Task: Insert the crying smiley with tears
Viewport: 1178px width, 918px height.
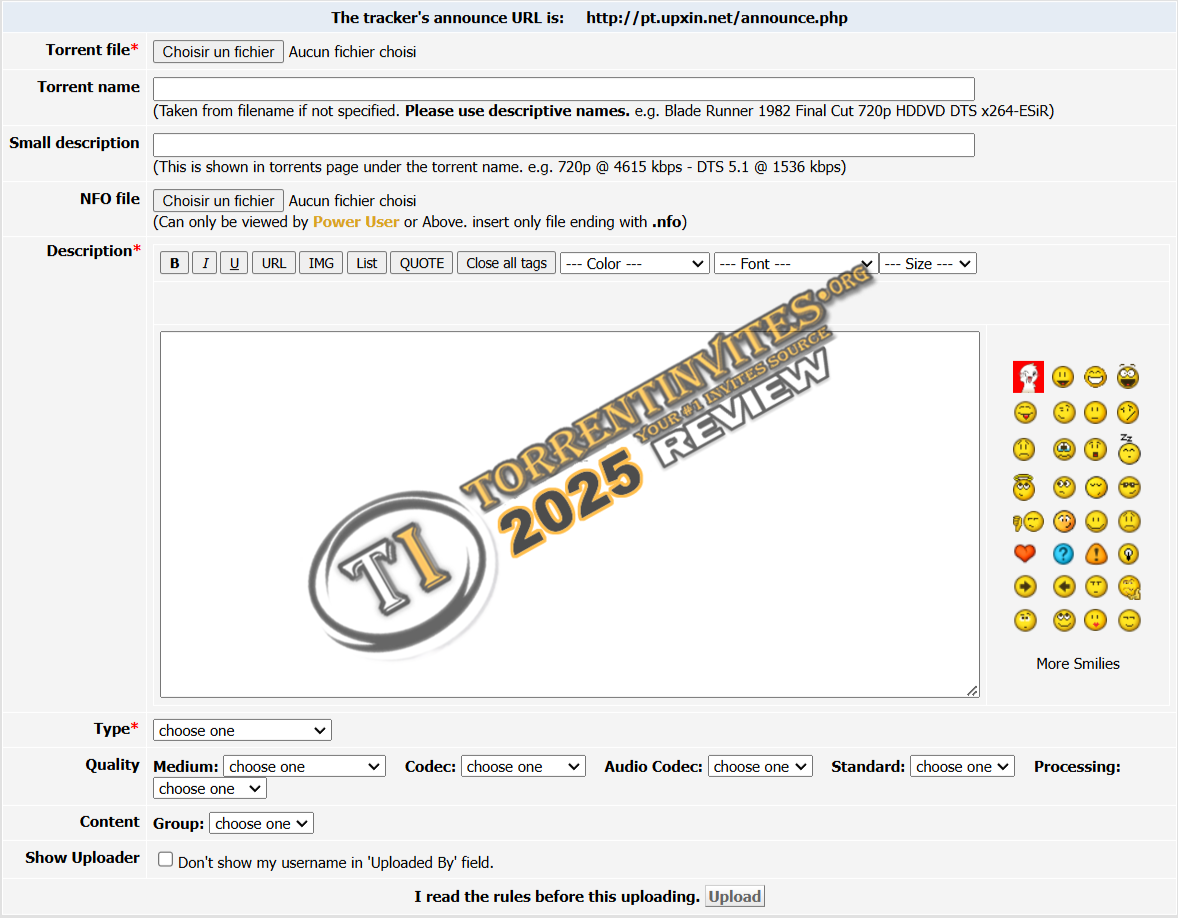Action: click(x=1064, y=450)
